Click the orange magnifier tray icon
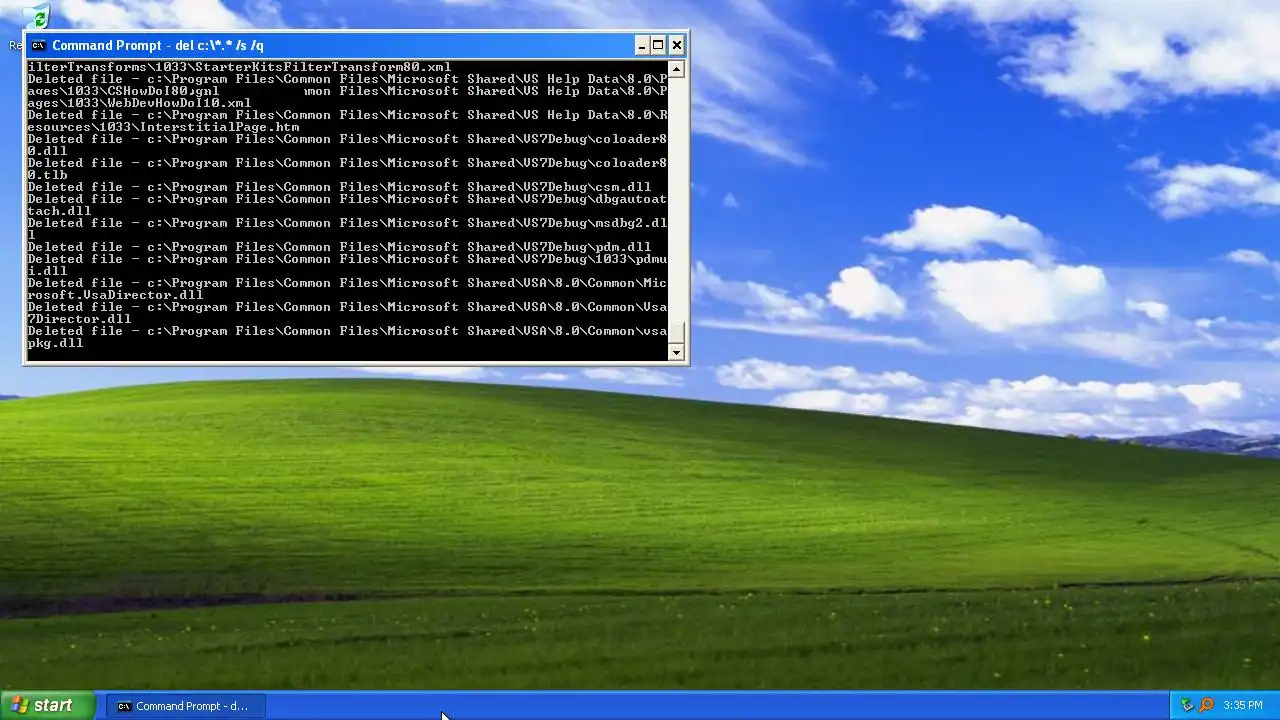Screen dimensions: 1280x720 (1206, 706)
